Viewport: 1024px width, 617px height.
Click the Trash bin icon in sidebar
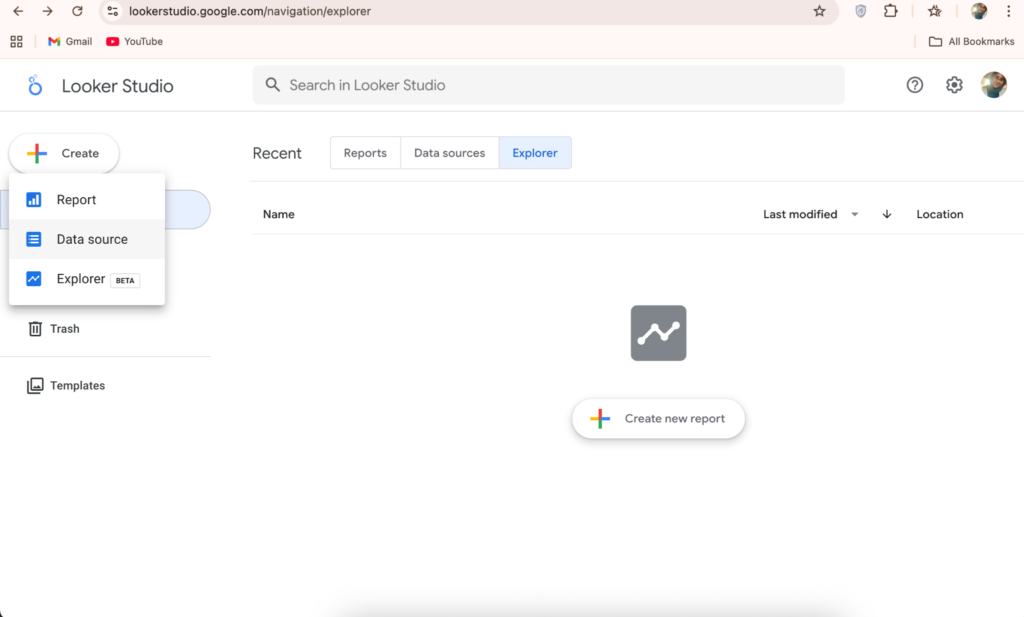click(35, 329)
